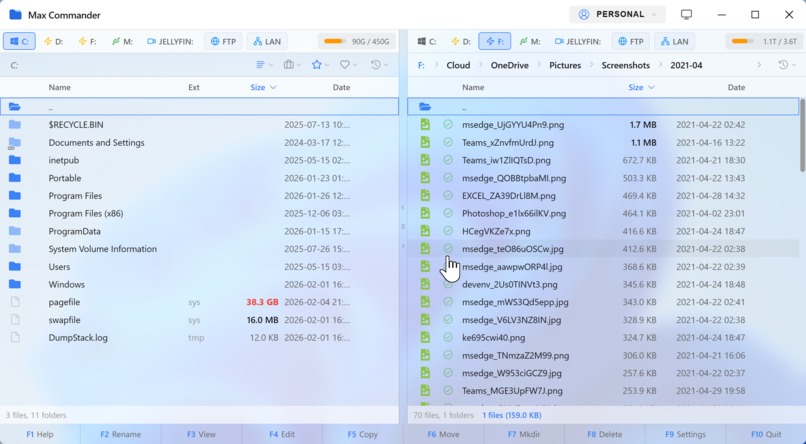Click the Date column header in right panel
The height and width of the screenshot is (444, 806).
coord(736,87)
